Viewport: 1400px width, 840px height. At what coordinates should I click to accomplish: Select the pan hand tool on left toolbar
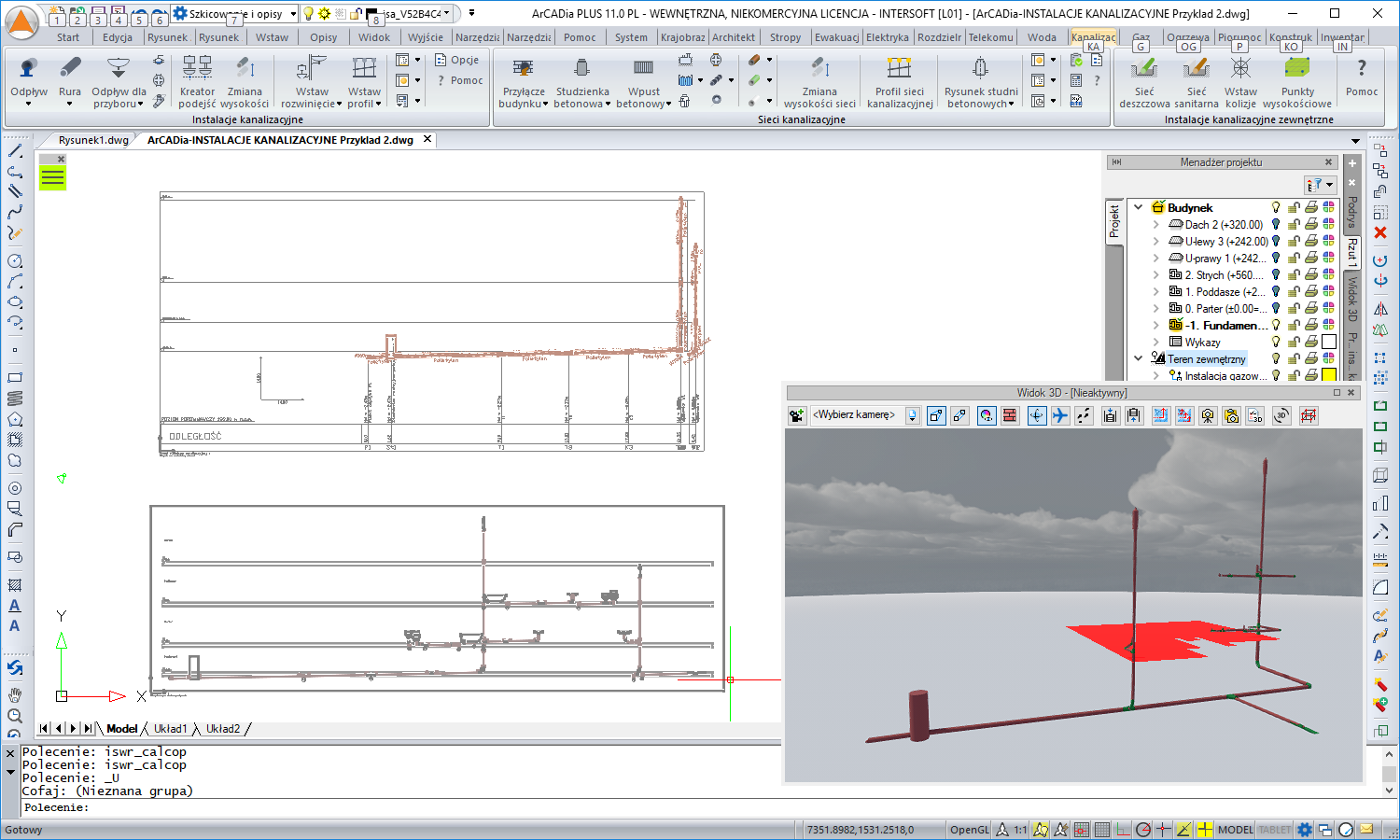15,695
